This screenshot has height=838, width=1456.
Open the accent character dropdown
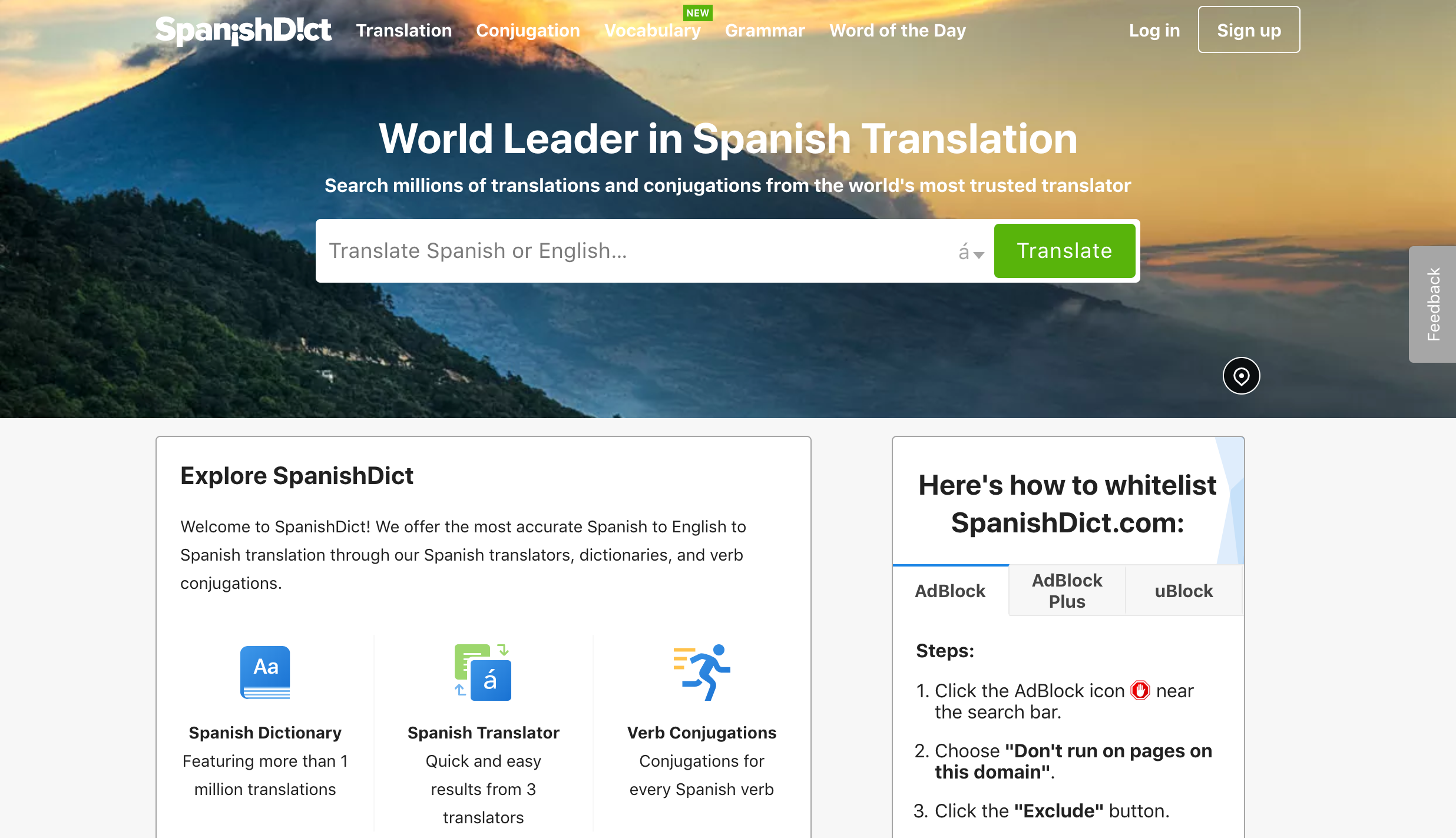pos(971,252)
